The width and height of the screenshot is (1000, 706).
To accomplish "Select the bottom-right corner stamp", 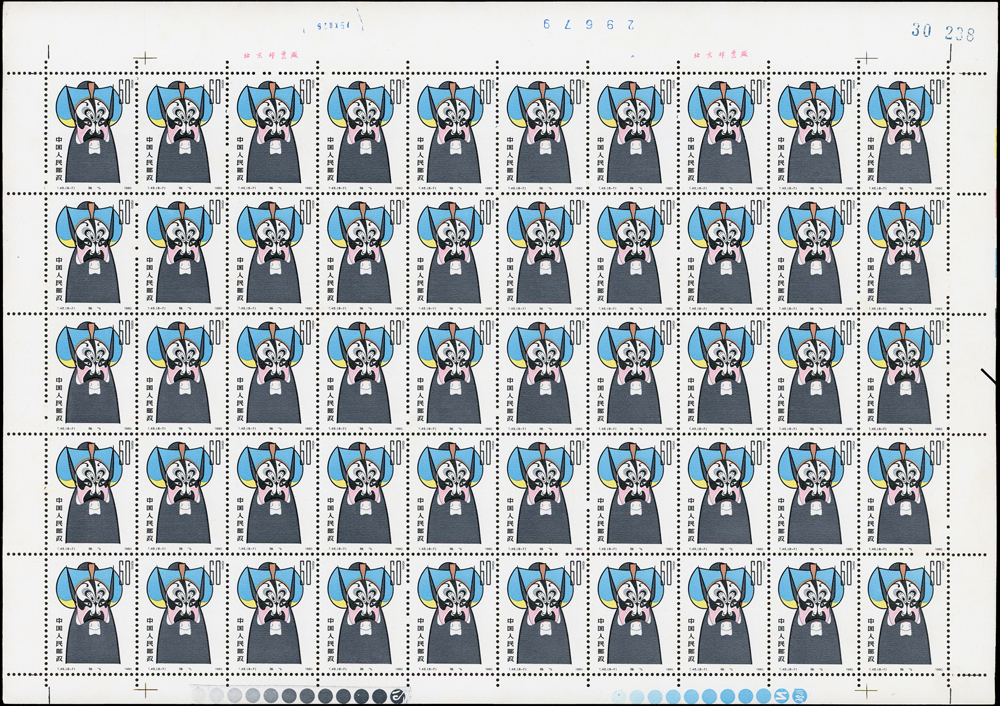I will 901,612.
